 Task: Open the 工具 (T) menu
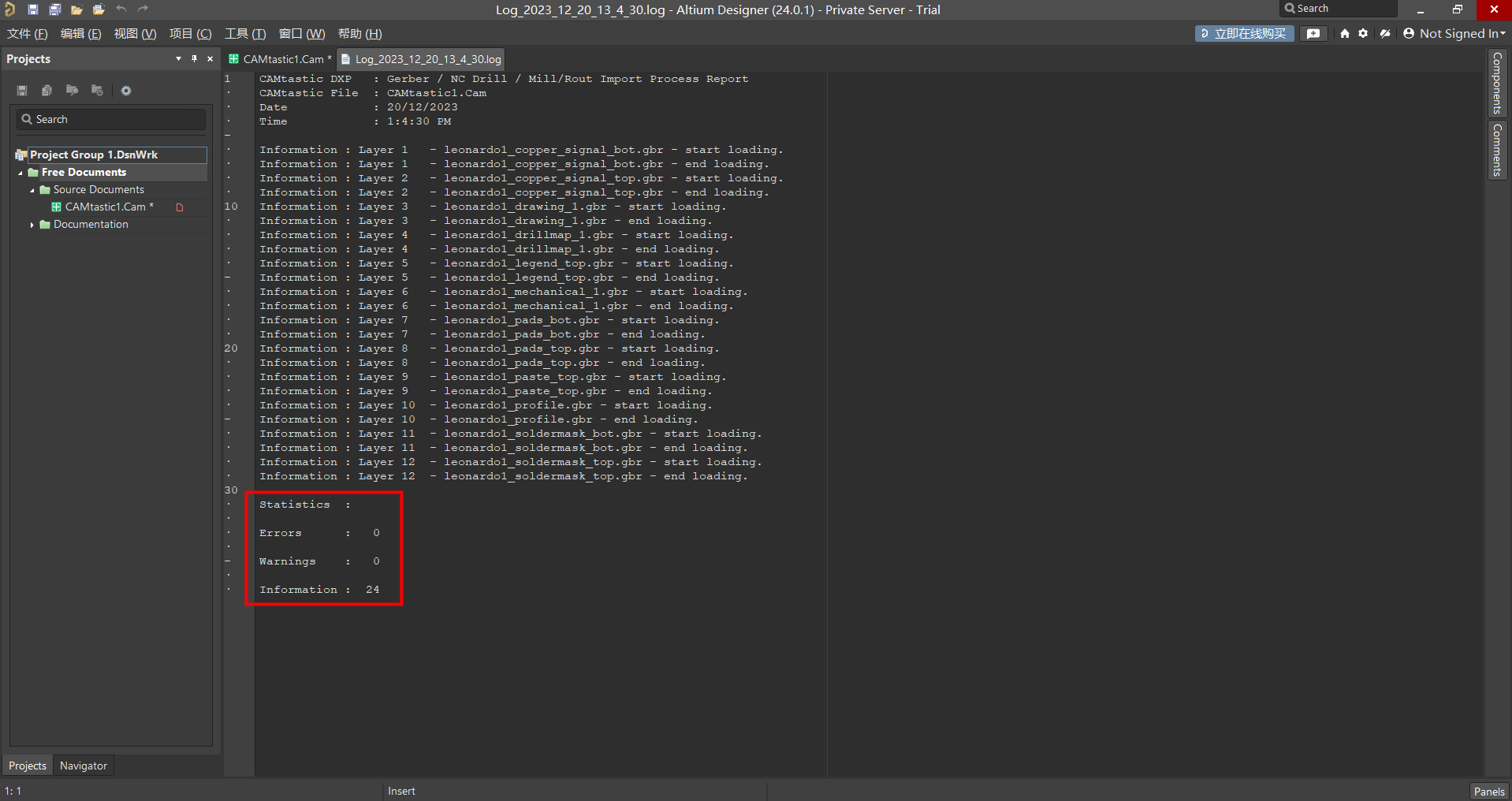[245, 34]
